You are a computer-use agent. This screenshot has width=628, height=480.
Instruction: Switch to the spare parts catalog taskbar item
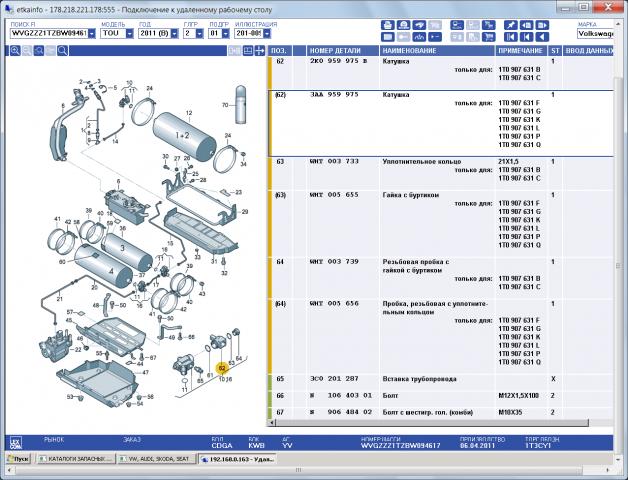click(76, 458)
